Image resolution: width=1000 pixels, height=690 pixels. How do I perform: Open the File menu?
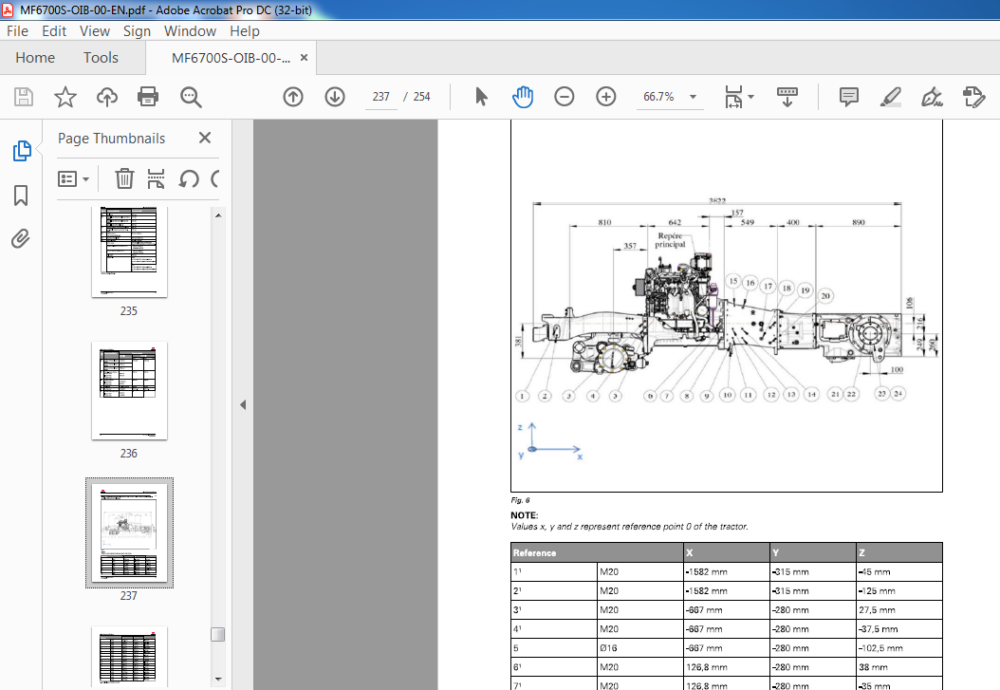tap(17, 31)
